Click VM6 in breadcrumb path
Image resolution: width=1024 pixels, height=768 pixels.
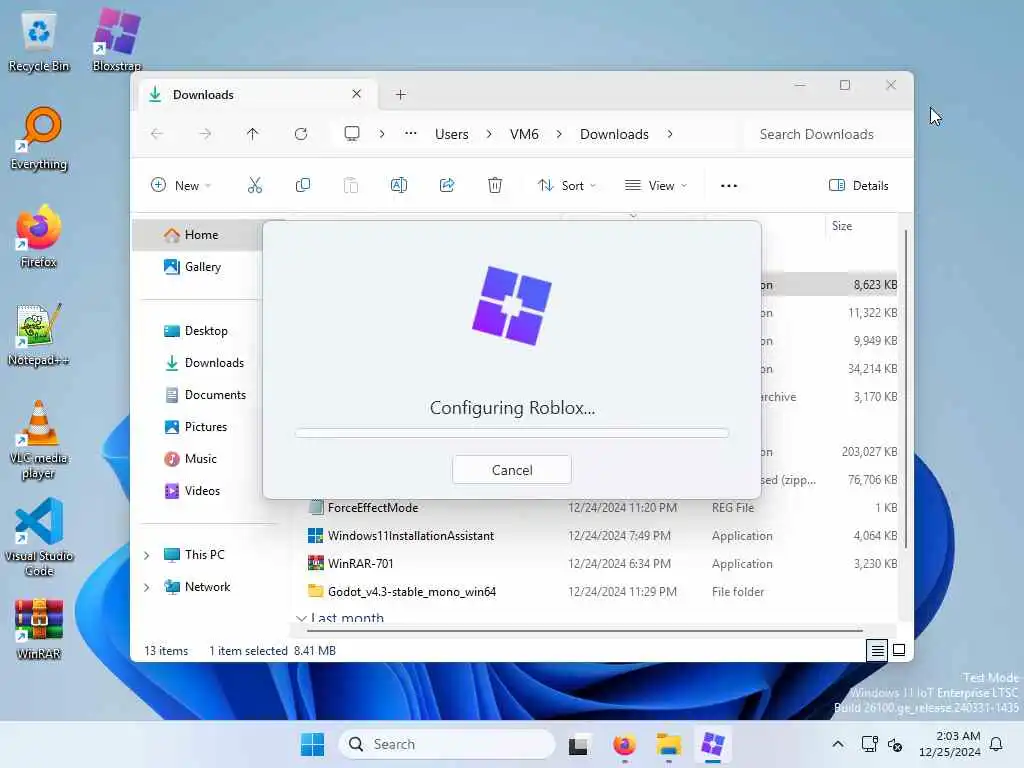point(524,134)
